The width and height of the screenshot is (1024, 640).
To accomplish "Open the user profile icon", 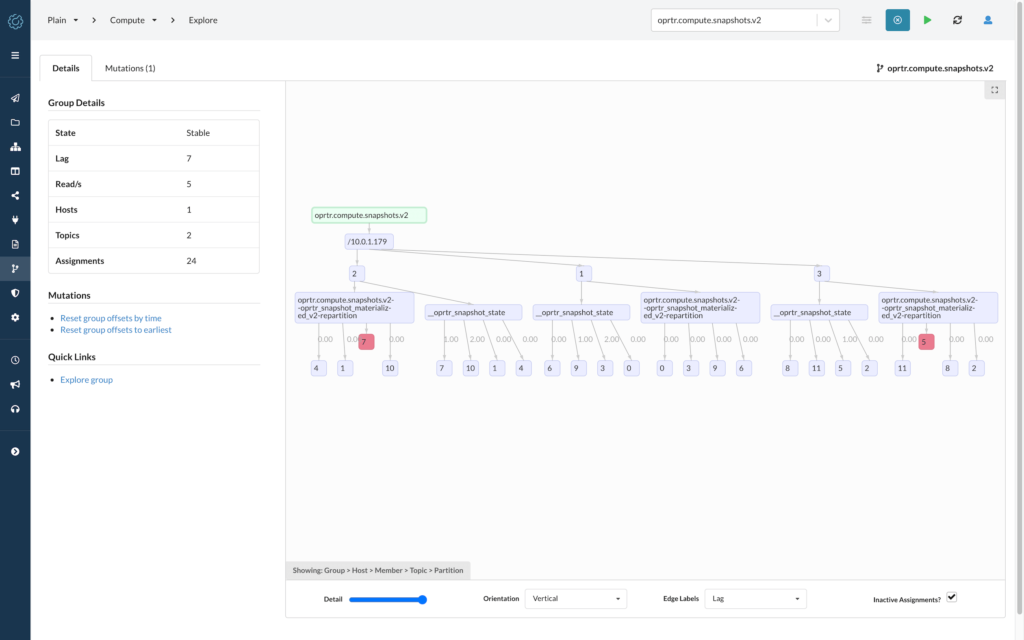I will coord(988,19).
